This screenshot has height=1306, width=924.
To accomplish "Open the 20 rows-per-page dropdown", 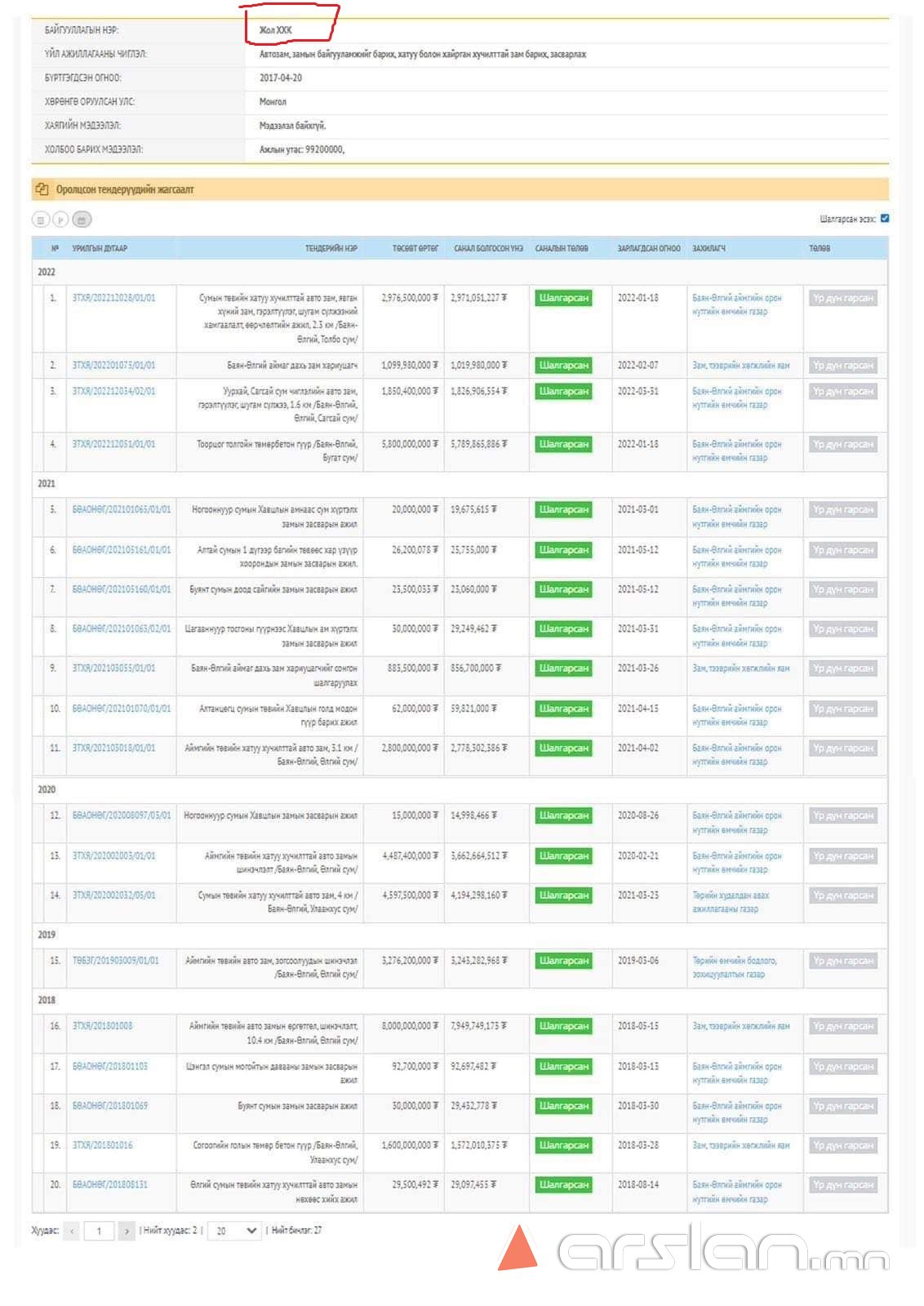I will point(234,1231).
